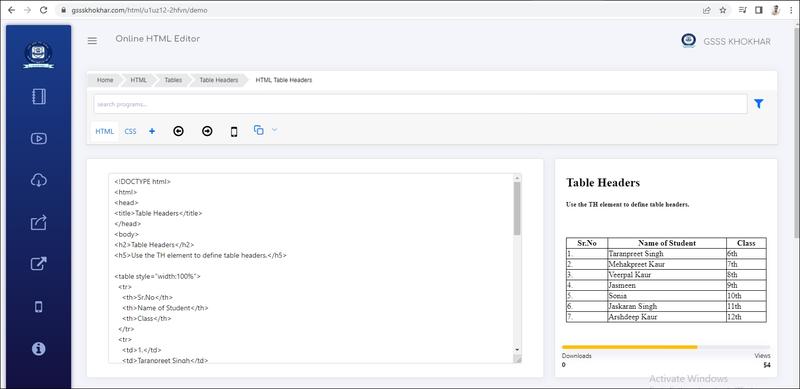Open the info icon in sidebar
The width and height of the screenshot is (800, 389).
39,348
